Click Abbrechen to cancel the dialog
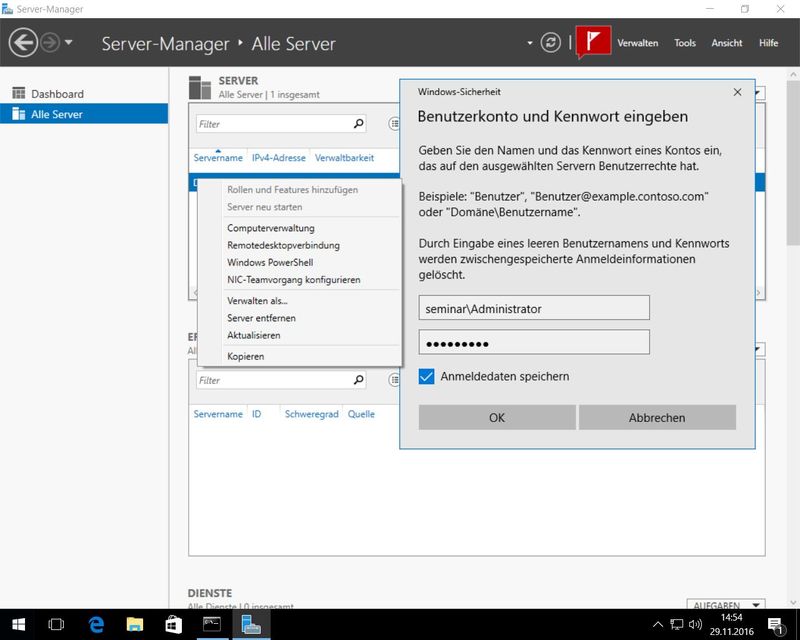Screen dimensions: 800x640 click(x=657, y=417)
